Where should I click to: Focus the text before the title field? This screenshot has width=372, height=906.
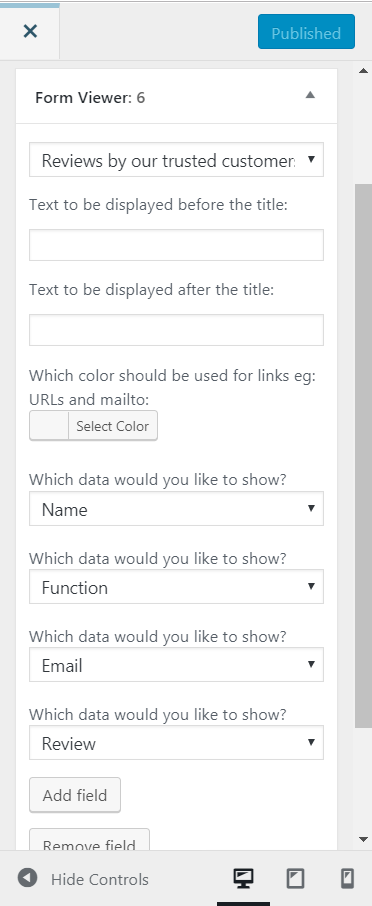(176, 245)
